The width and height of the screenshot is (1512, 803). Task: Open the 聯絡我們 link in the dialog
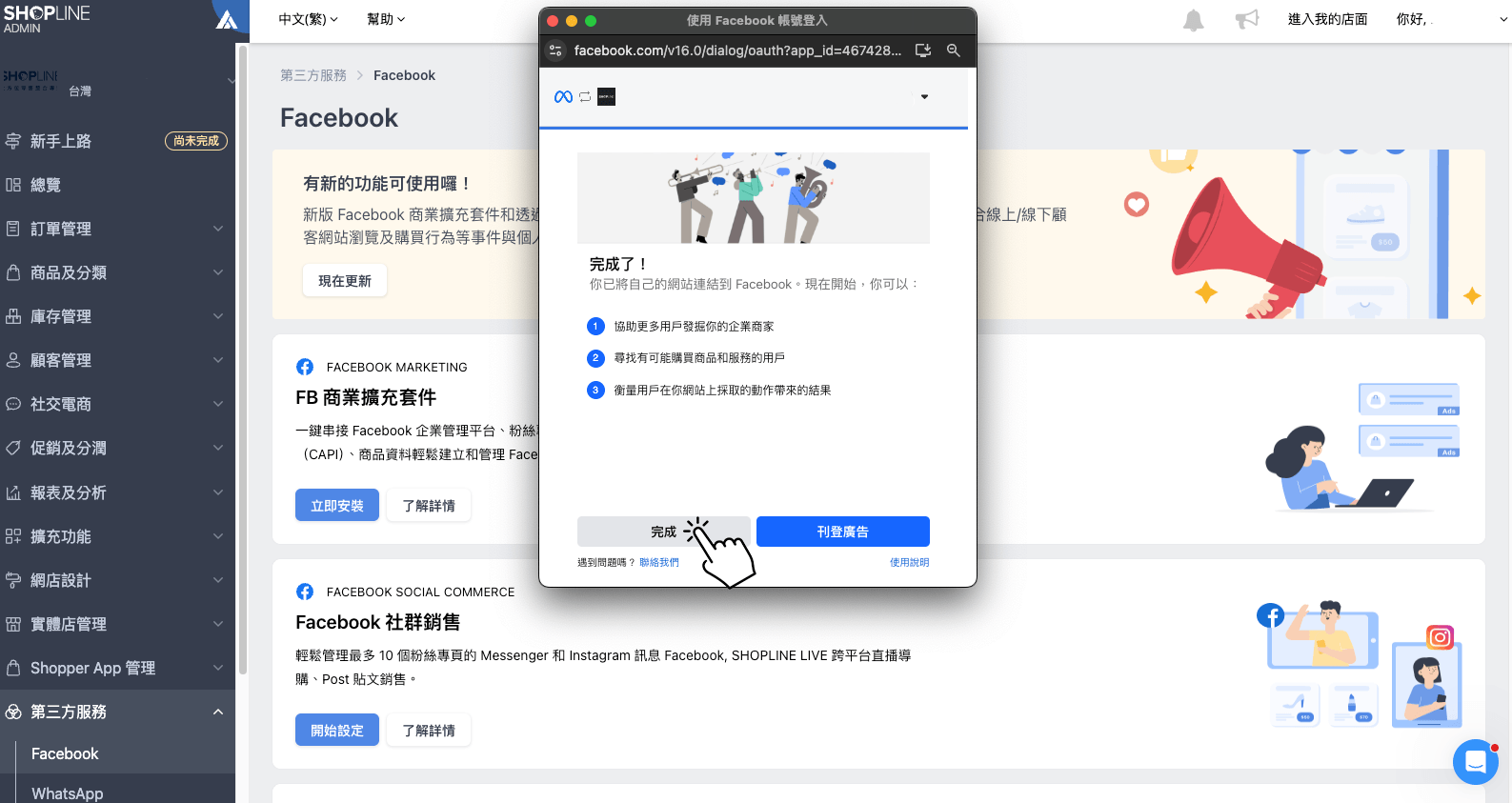tap(659, 562)
